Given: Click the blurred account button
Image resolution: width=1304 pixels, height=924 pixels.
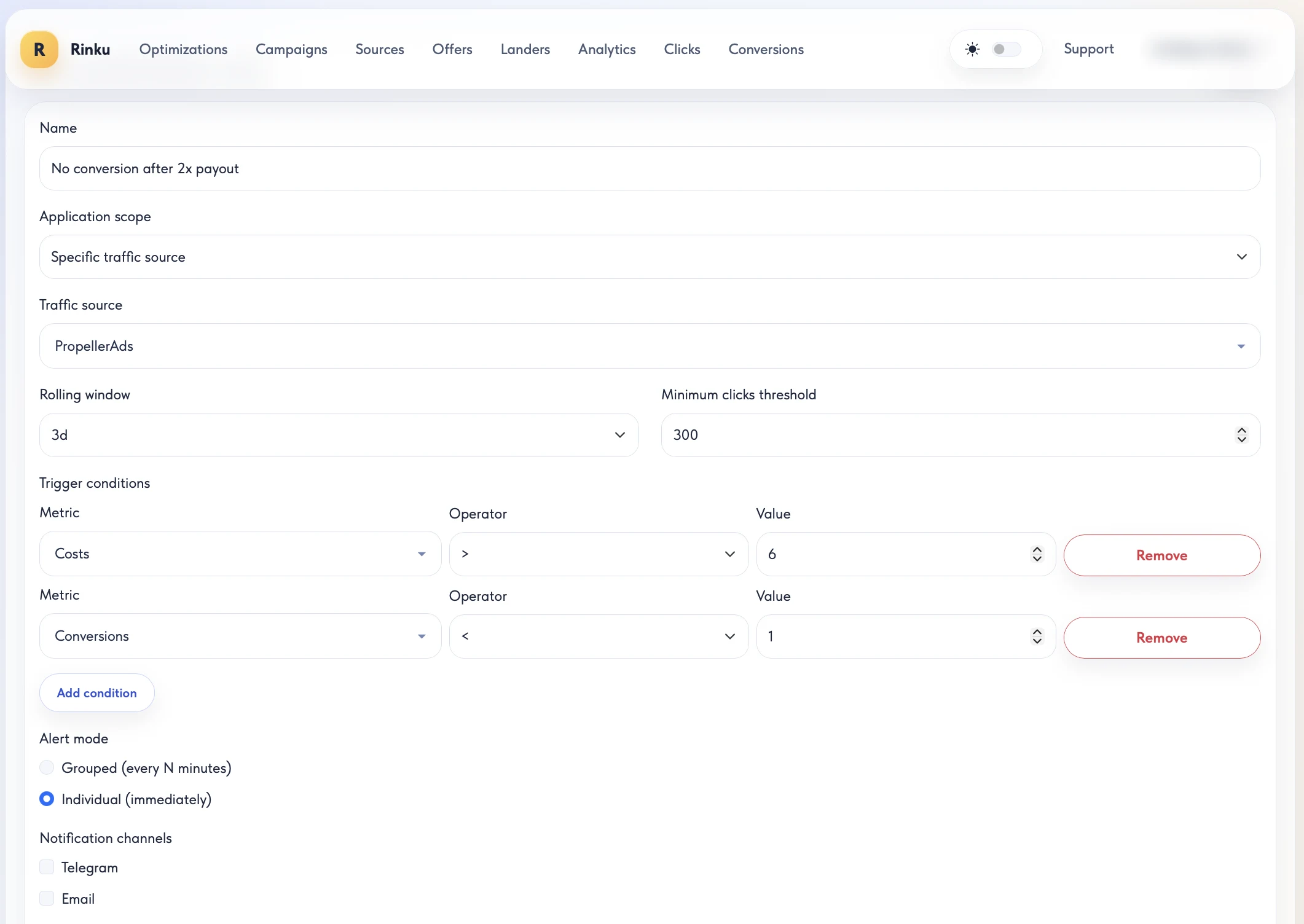Looking at the screenshot, I should coord(1203,49).
